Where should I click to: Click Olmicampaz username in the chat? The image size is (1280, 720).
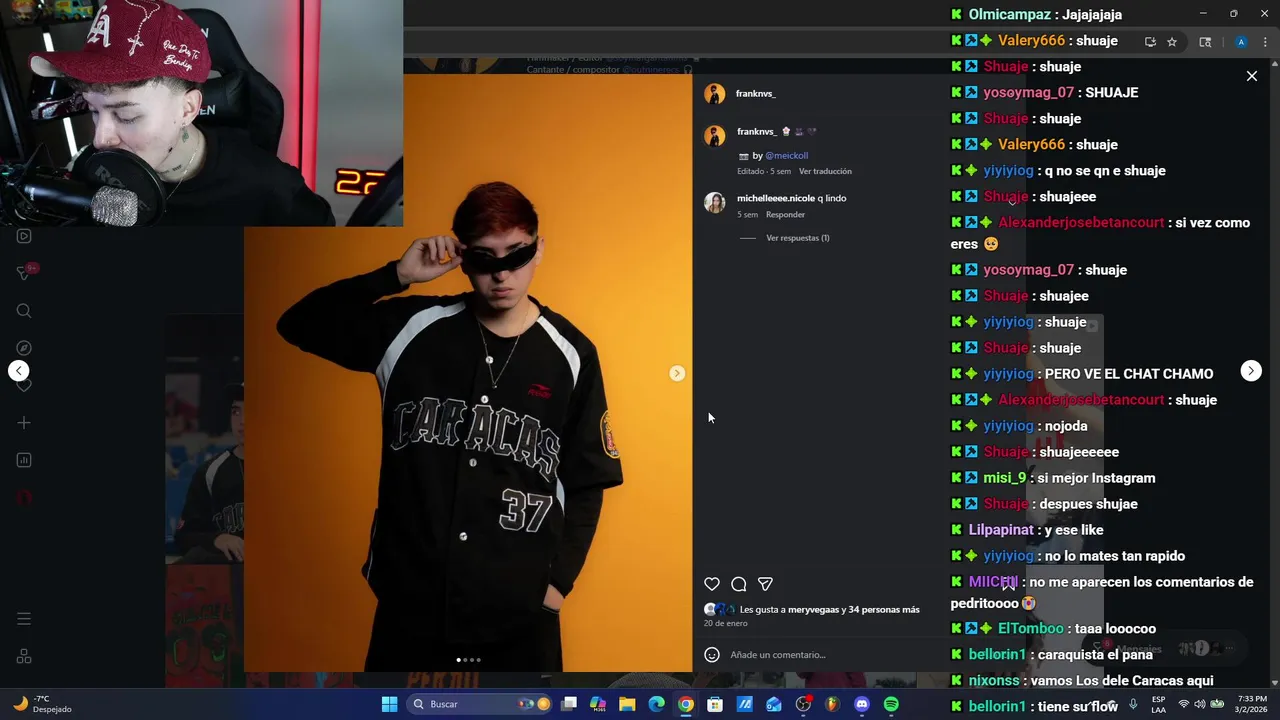[1009, 15]
